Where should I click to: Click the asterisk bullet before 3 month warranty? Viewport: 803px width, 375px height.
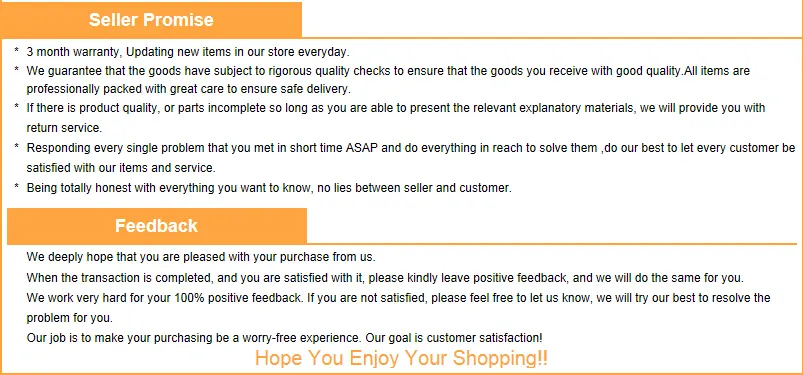coord(16,50)
